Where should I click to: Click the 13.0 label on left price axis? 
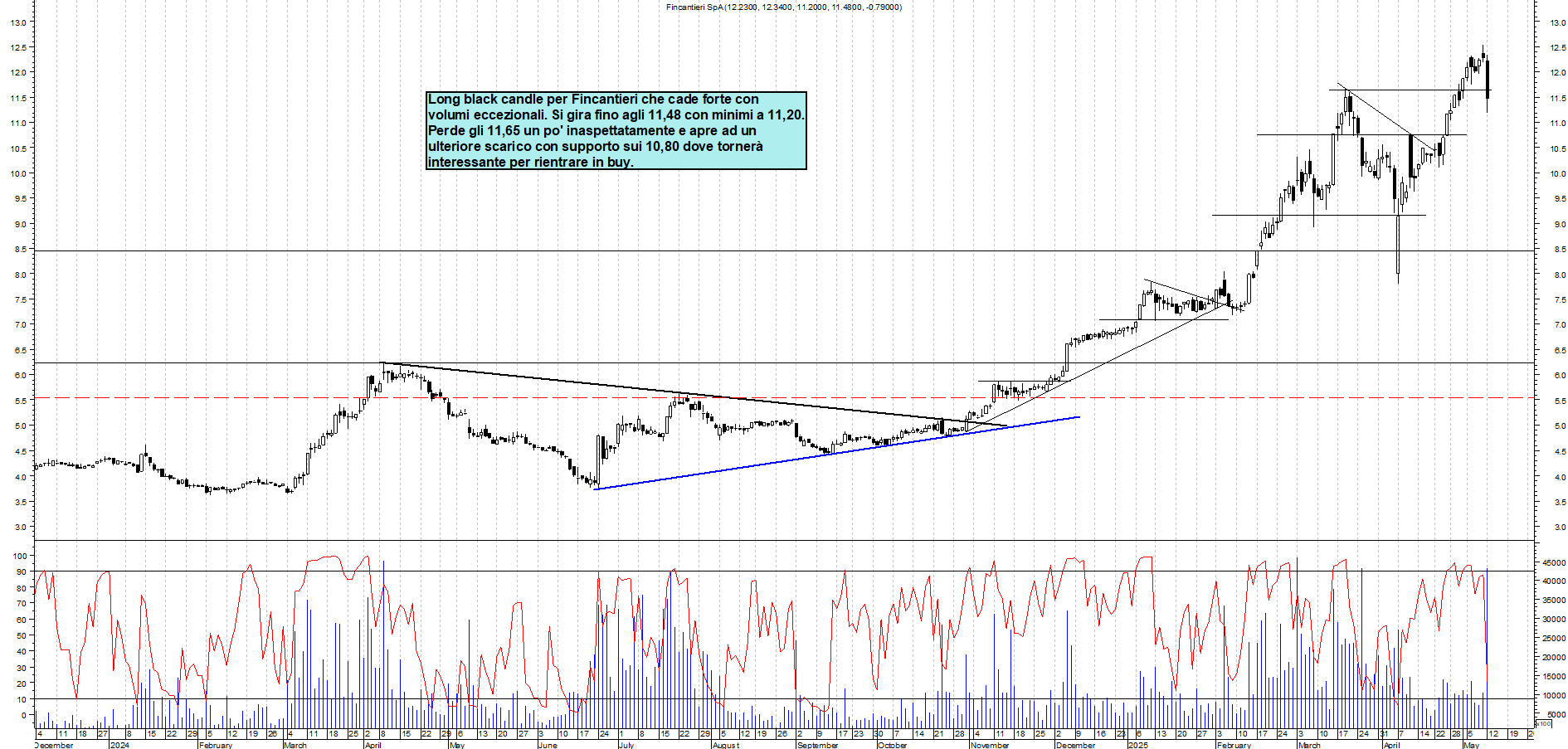[17, 22]
